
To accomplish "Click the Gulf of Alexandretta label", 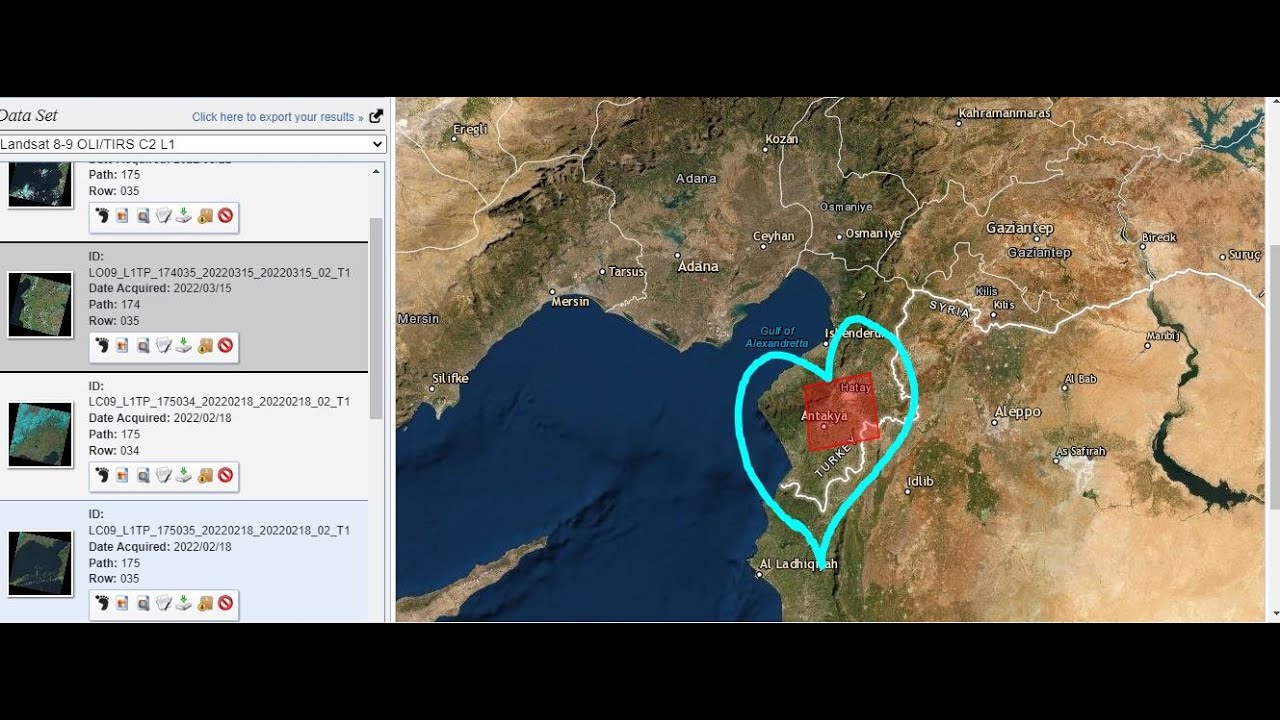I will tap(777, 337).
